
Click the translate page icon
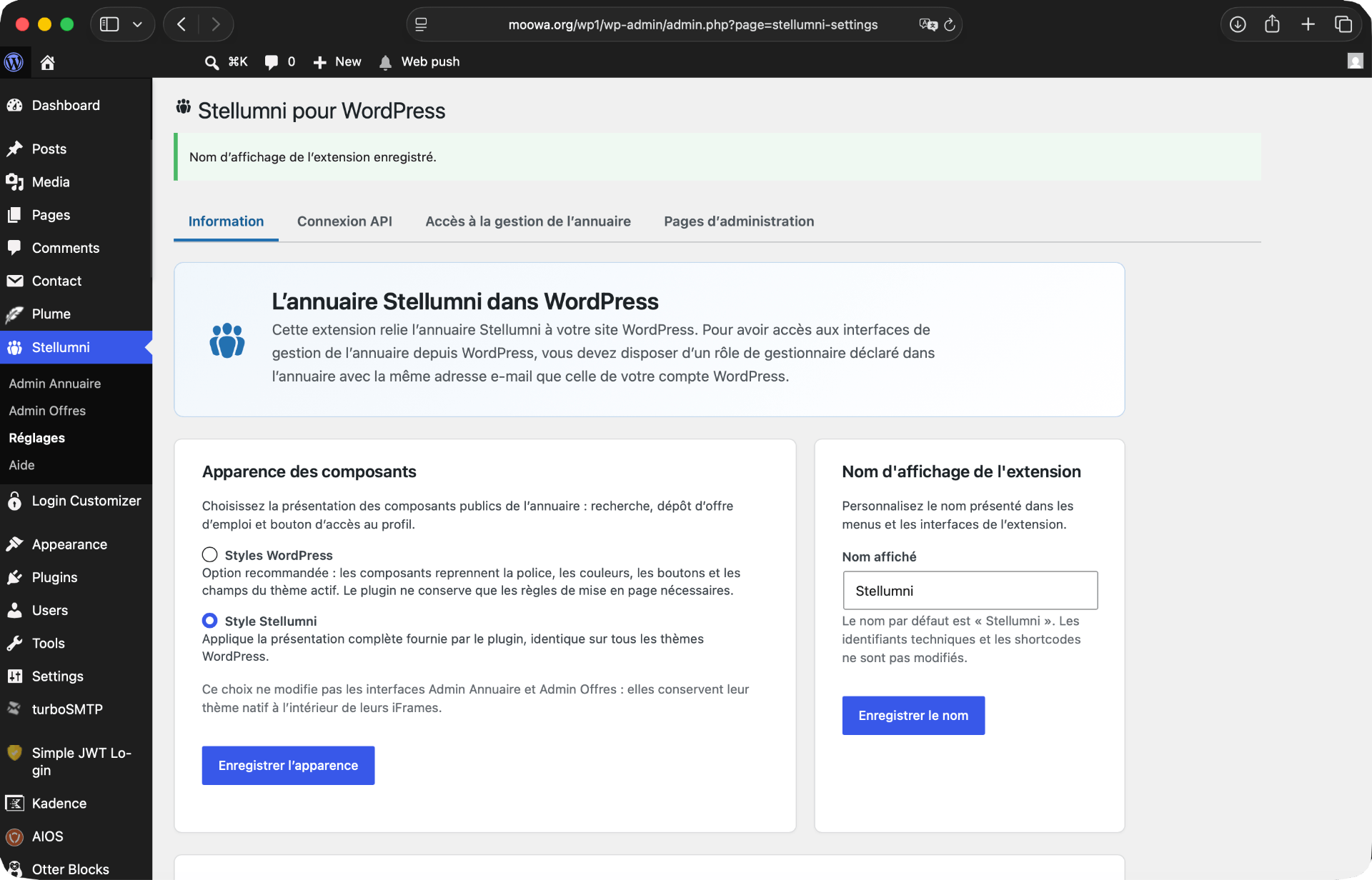tap(928, 24)
